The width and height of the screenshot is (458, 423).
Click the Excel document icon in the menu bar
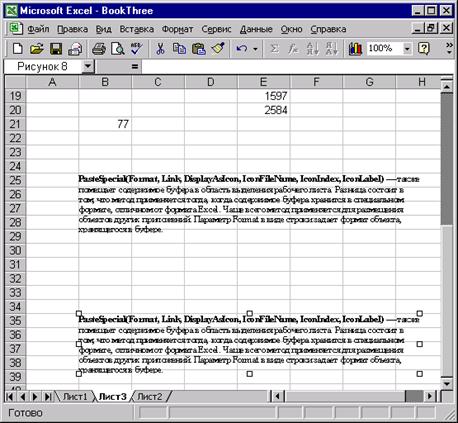point(15,29)
